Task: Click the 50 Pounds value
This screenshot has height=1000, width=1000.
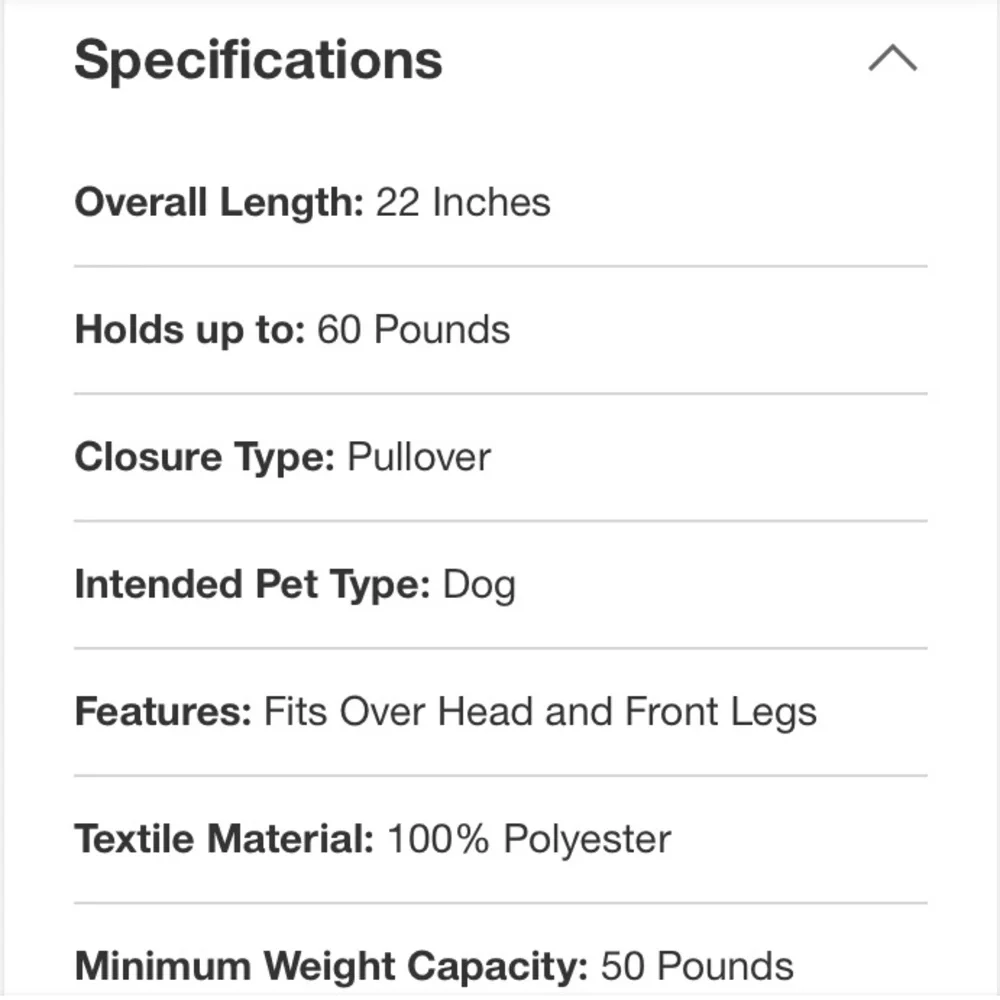Action: click(697, 966)
